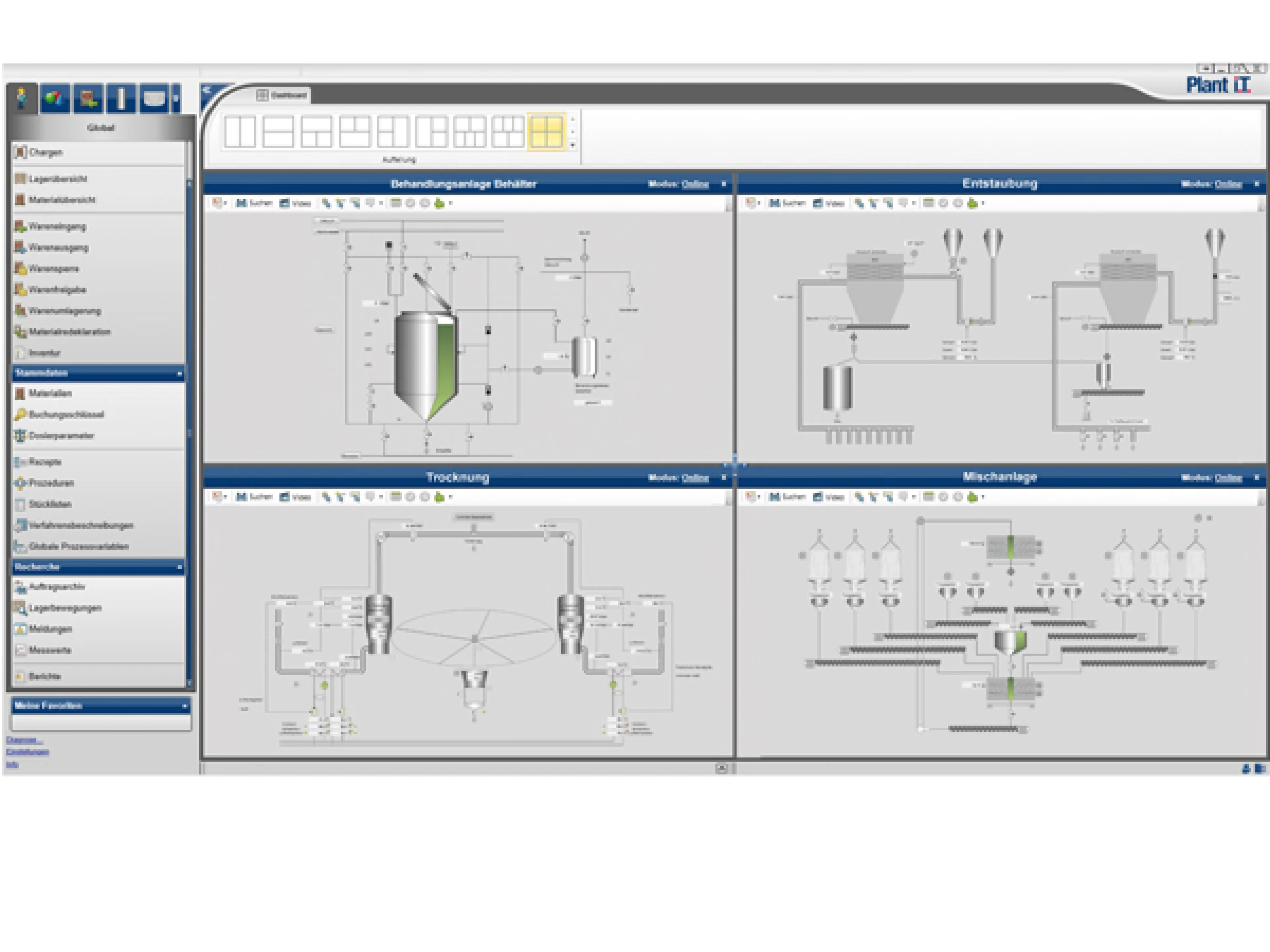Click green tree icon in Trocknung toolbar
The image size is (1270, 952).
(x=439, y=497)
